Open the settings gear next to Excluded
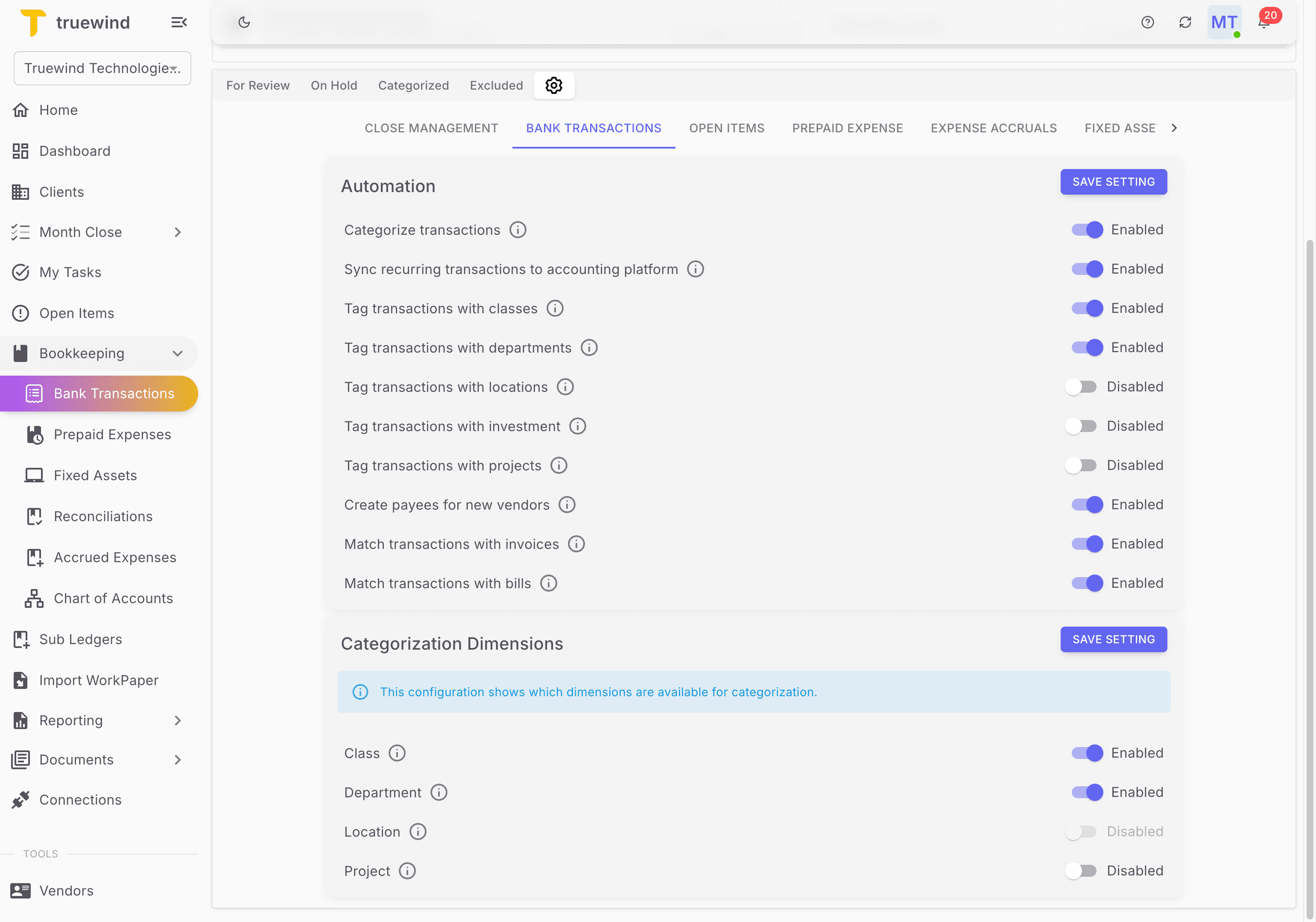1316x922 pixels. point(554,85)
